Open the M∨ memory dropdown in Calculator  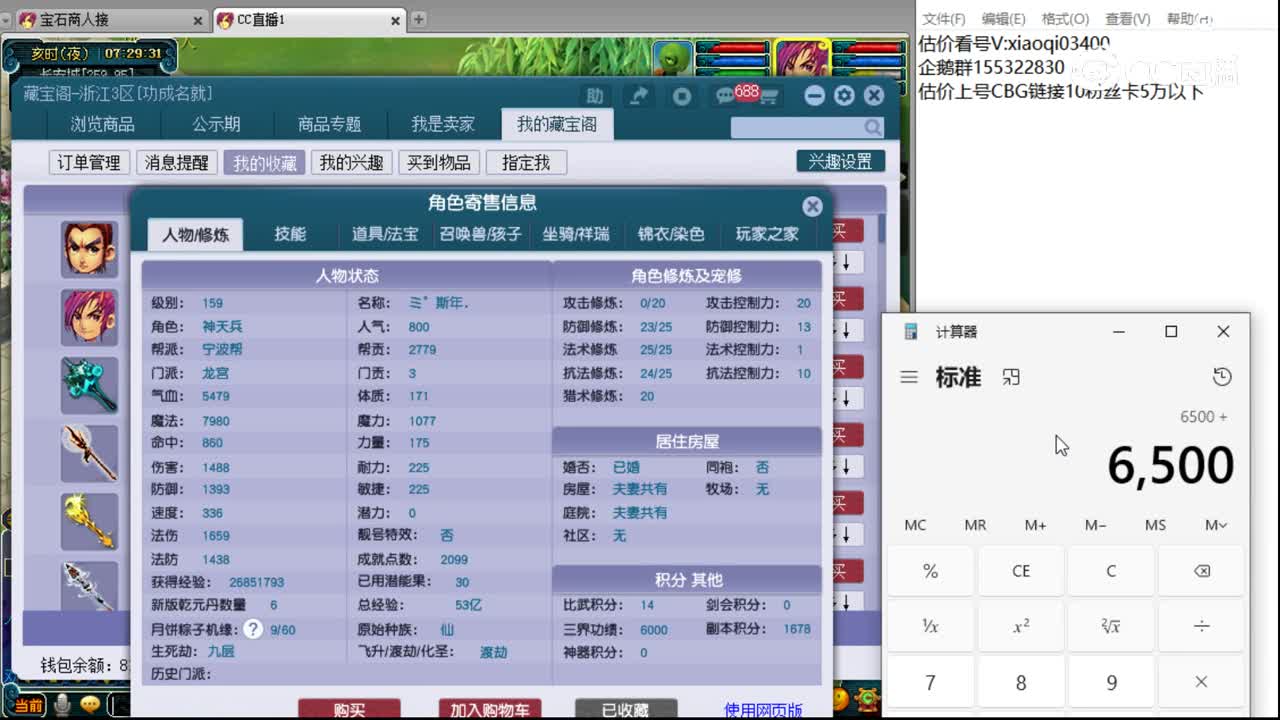(x=1215, y=524)
